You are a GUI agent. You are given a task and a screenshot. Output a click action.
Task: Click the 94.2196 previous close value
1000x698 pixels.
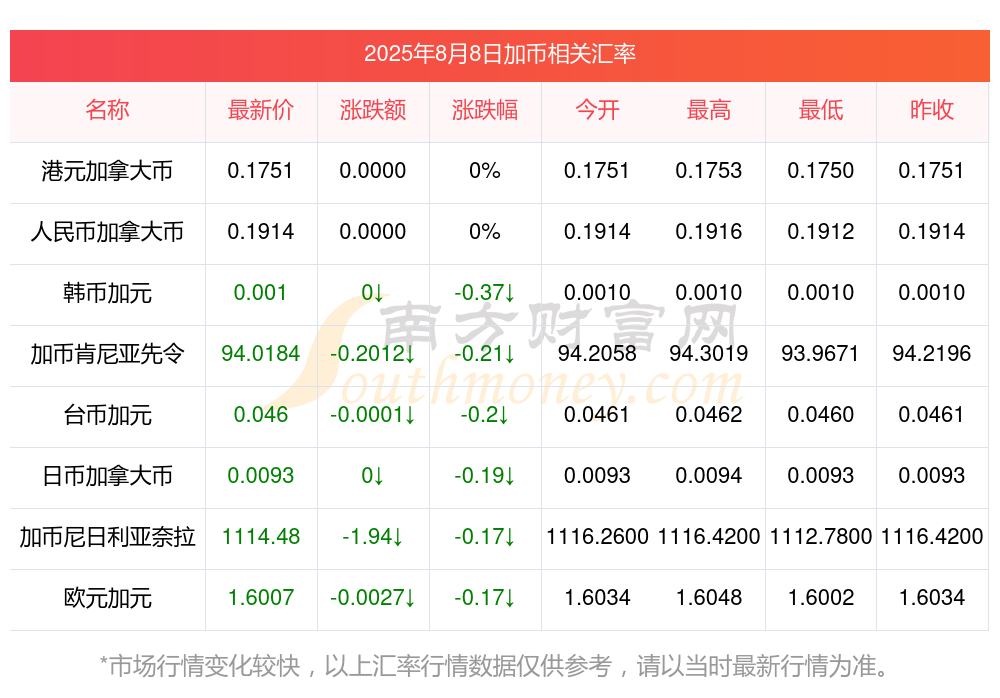click(932, 353)
